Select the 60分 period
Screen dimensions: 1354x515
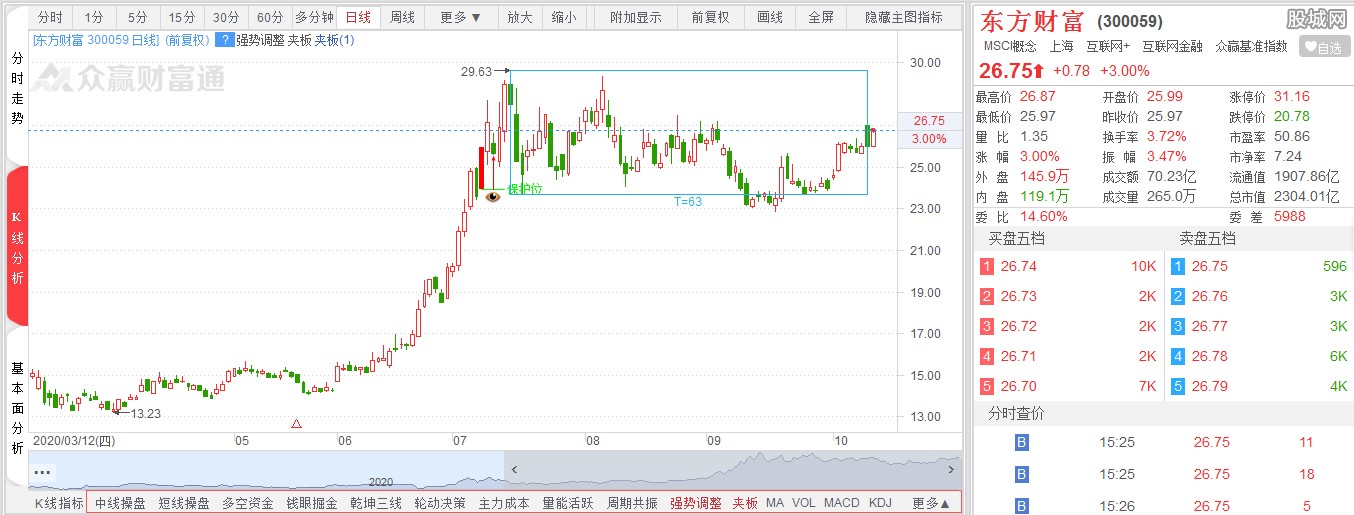coord(270,17)
